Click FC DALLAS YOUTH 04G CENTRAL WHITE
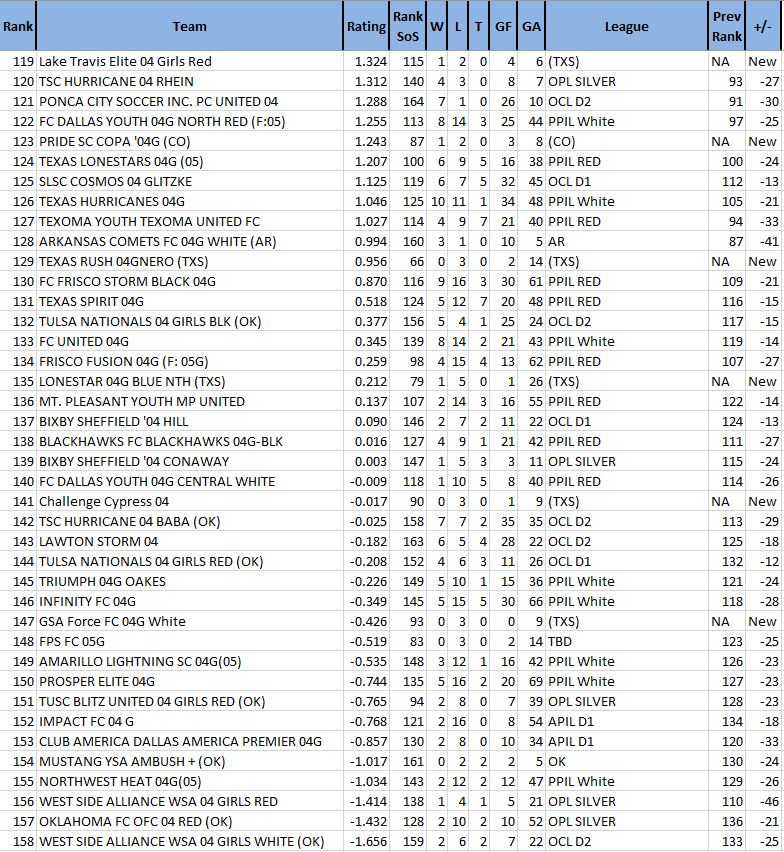The width and height of the screenshot is (784, 852). click(190, 481)
